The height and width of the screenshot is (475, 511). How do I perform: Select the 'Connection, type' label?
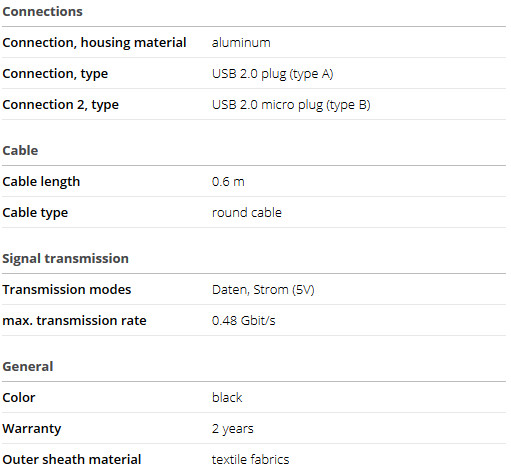[55, 74]
